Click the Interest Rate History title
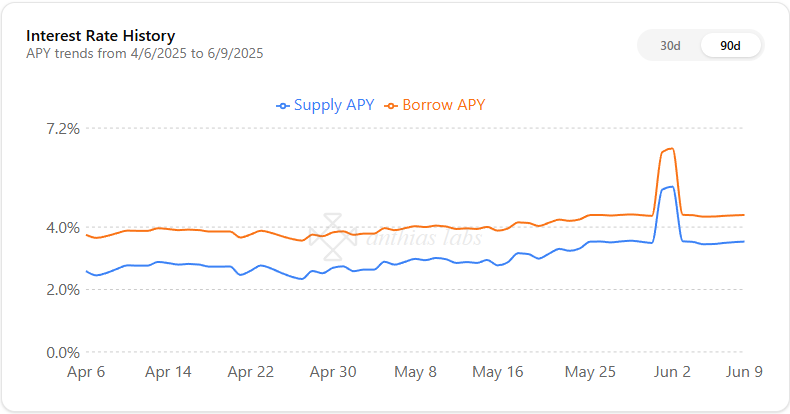Image resolution: width=790 pixels, height=414 pixels. point(101,36)
